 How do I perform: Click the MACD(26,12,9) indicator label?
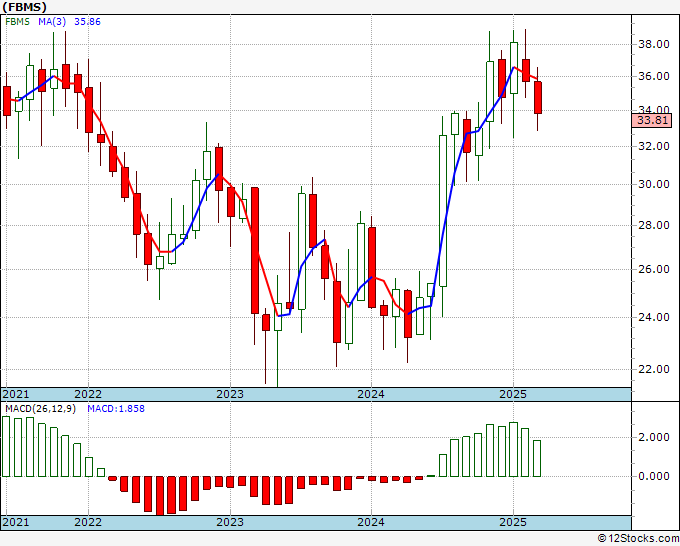(40, 409)
